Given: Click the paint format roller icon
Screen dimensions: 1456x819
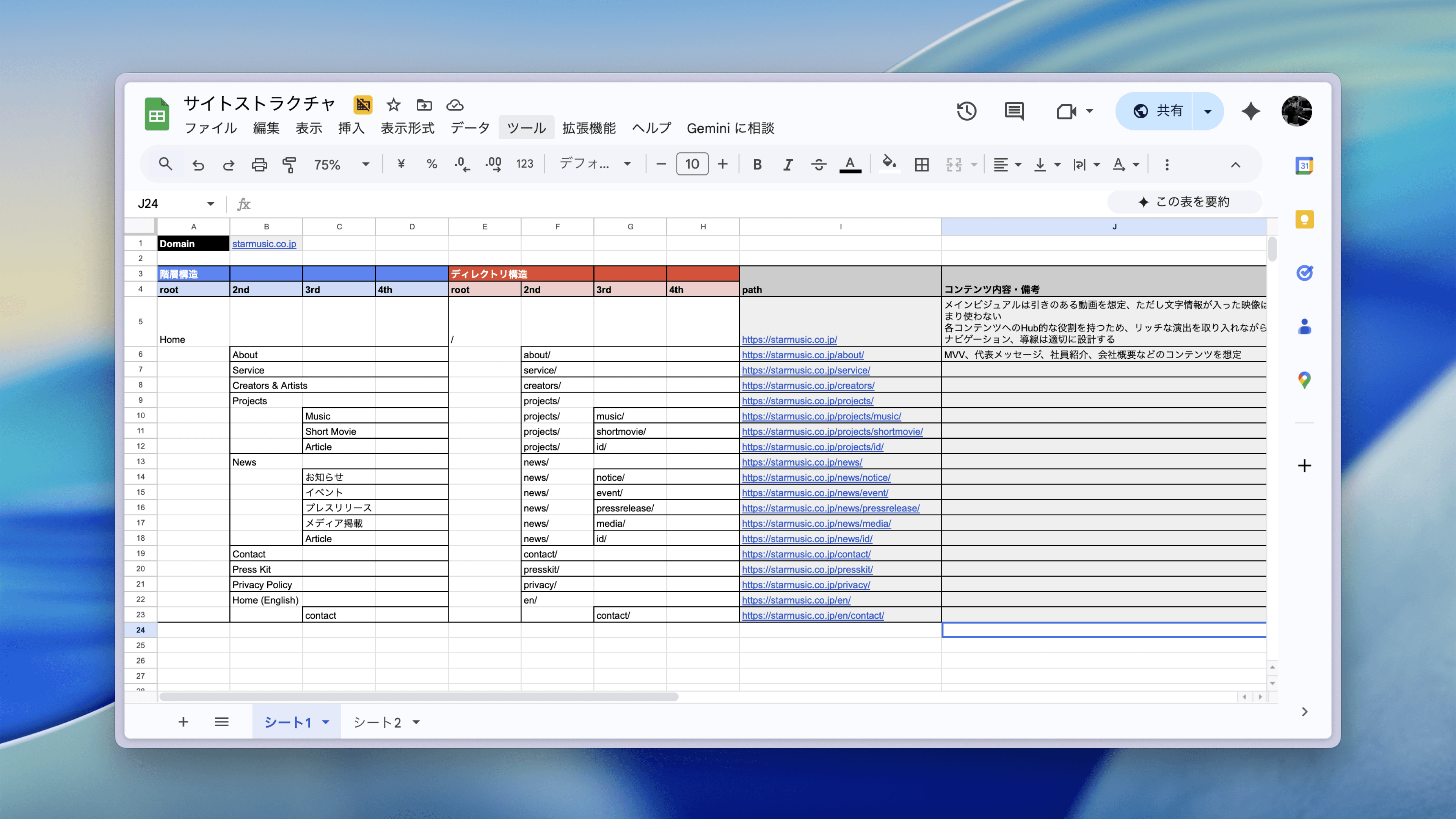Looking at the screenshot, I should 289,165.
